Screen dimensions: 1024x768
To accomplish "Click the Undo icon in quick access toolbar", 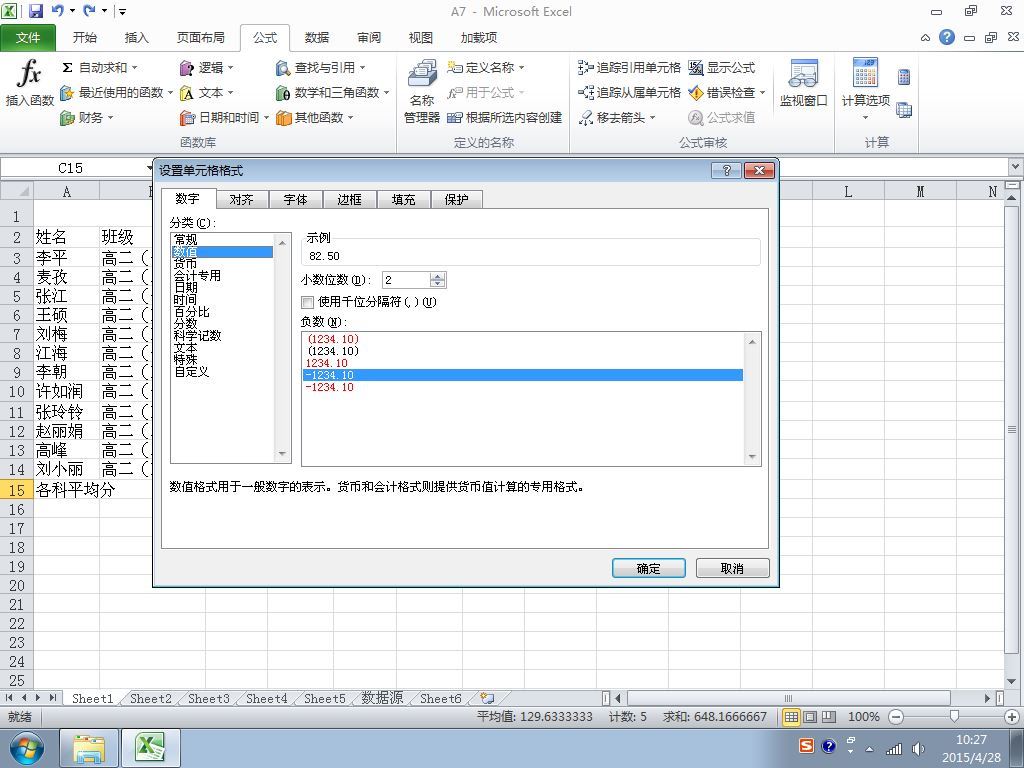I will (57, 10).
